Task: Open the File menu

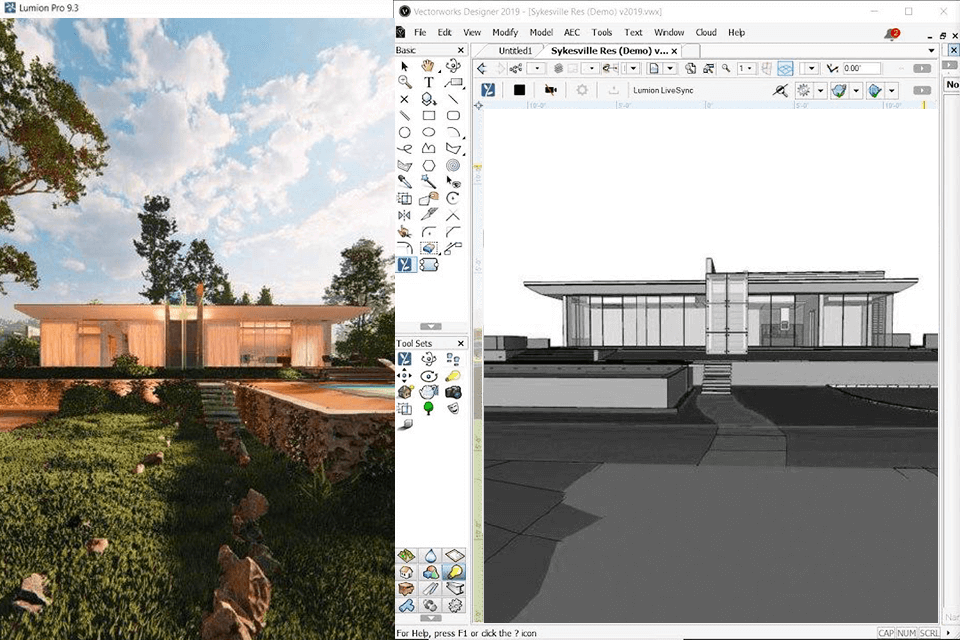Action: pyautogui.click(x=420, y=32)
